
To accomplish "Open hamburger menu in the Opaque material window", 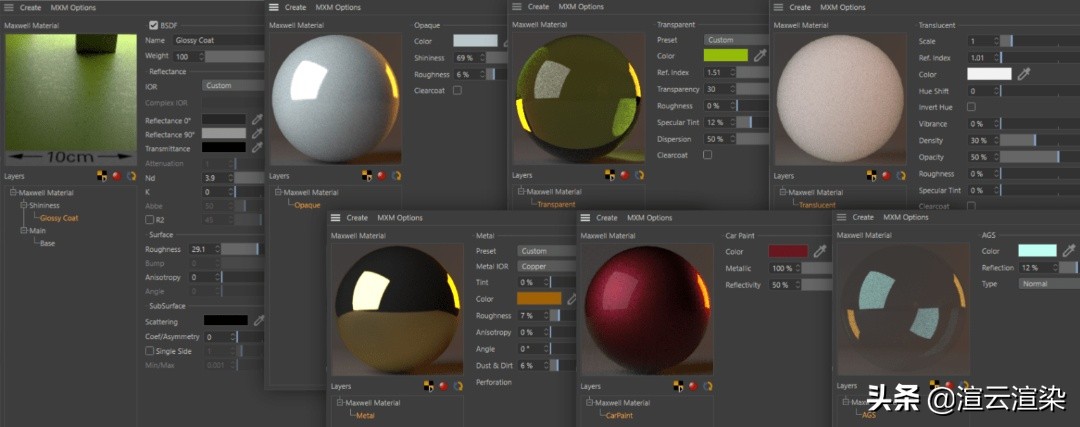I will click(x=274, y=7).
